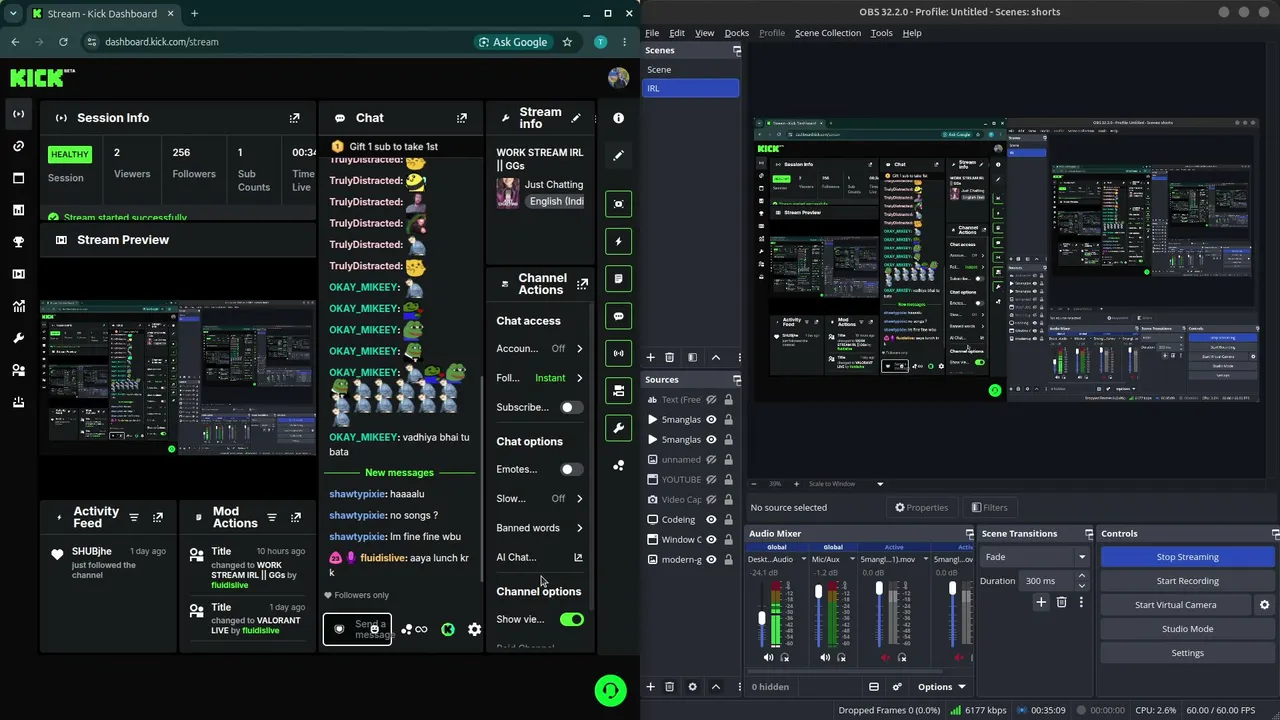Open Mod Actions filter options

coord(272,517)
